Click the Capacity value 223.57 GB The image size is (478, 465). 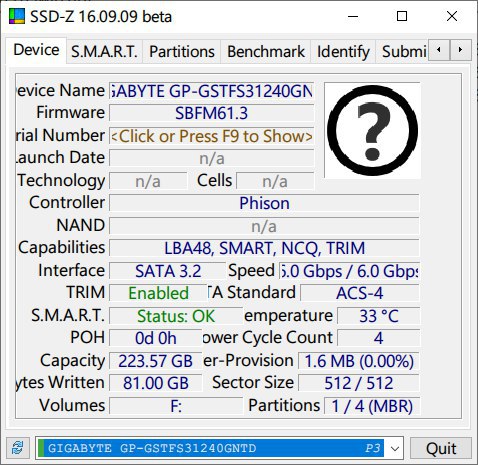click(x=156, y=361)
